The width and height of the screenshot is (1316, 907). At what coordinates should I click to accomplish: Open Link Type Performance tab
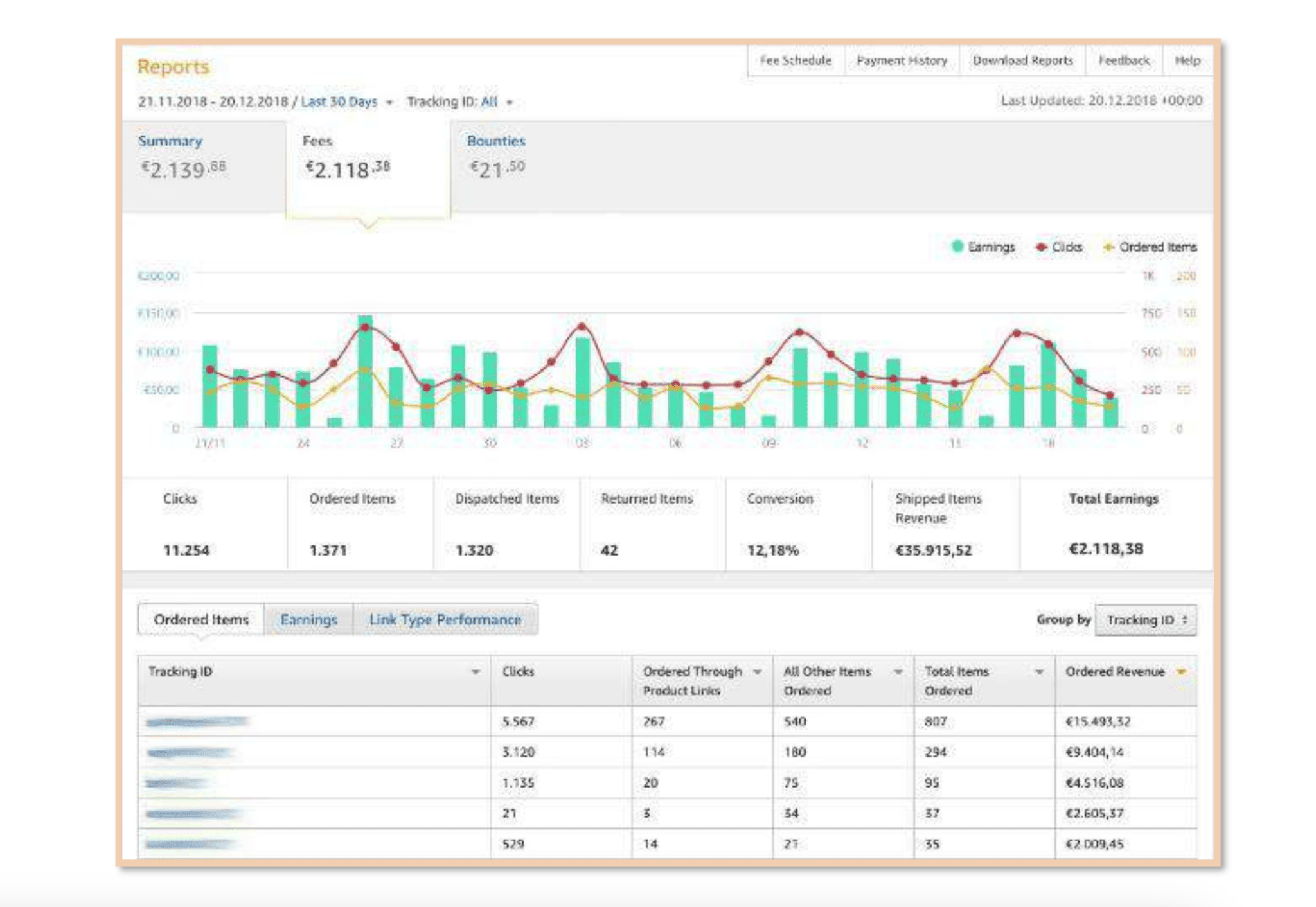coord(445,620)
